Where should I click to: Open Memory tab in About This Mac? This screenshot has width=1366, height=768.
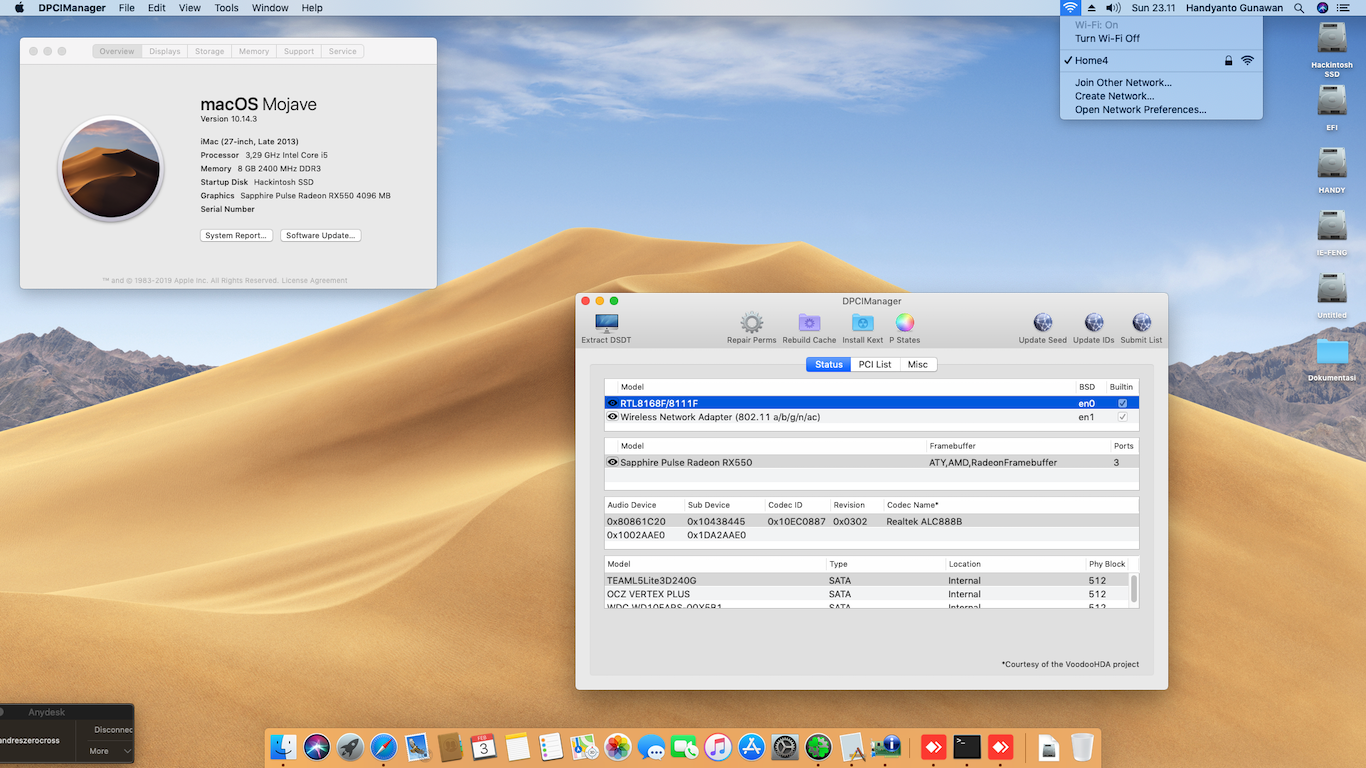(254, 51)
